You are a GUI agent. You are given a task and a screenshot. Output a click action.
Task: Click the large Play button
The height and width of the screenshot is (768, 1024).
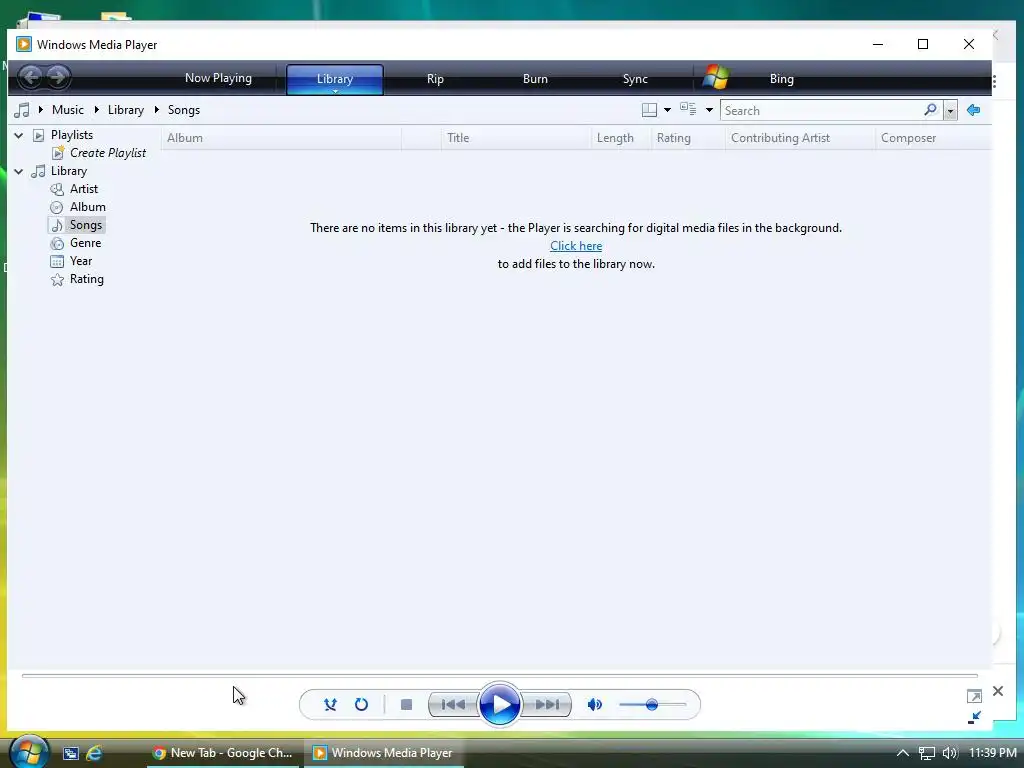(x=500, y=704)
